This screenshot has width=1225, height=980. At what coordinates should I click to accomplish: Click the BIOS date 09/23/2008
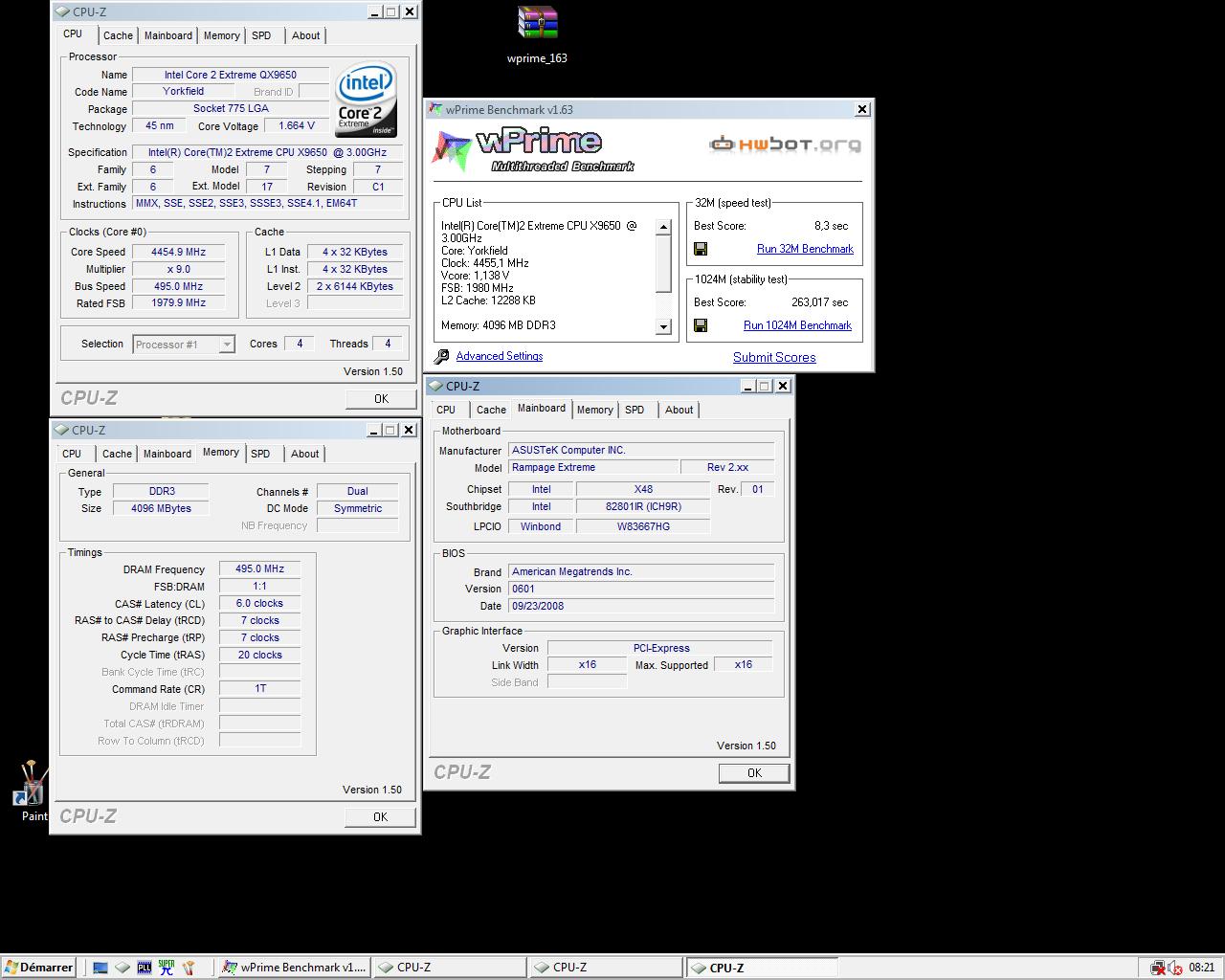click(641, 606)
